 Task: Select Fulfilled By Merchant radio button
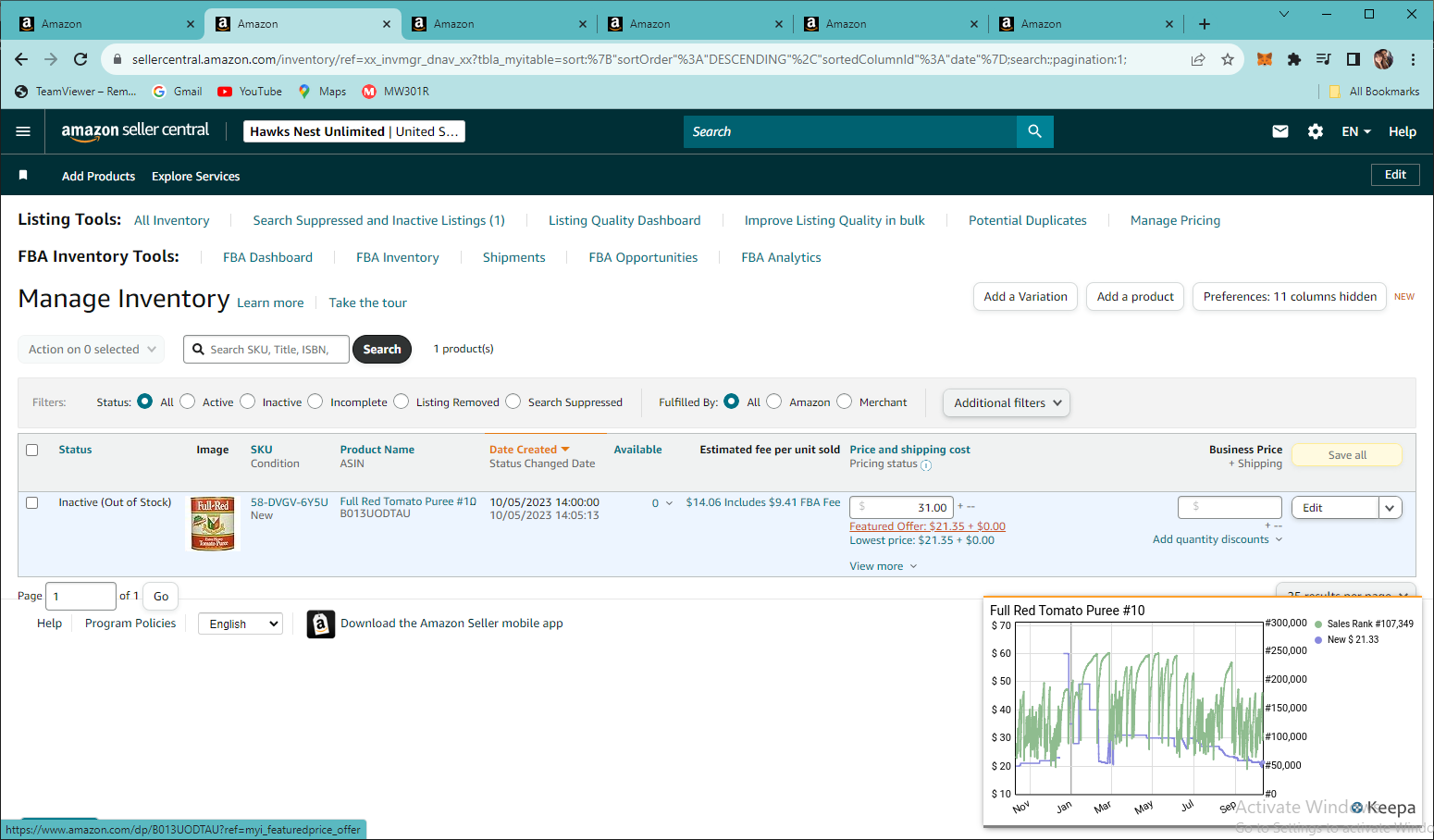click(x=844, y=401)
